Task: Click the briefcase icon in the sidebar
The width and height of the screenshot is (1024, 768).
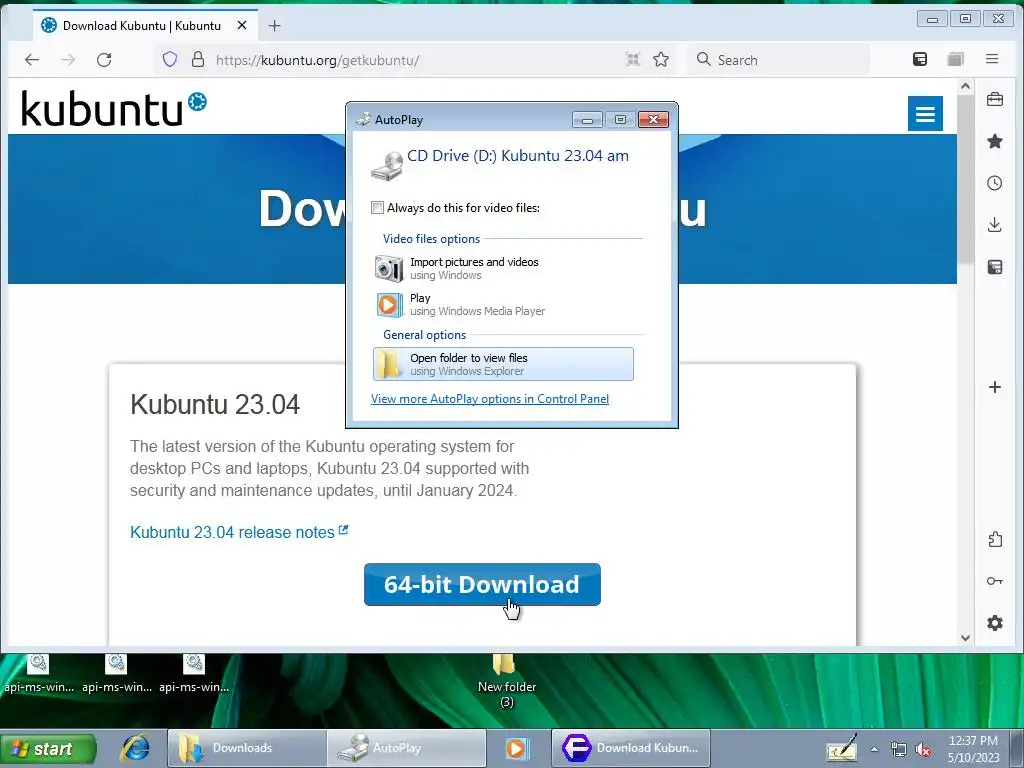Action: (995, 99)
